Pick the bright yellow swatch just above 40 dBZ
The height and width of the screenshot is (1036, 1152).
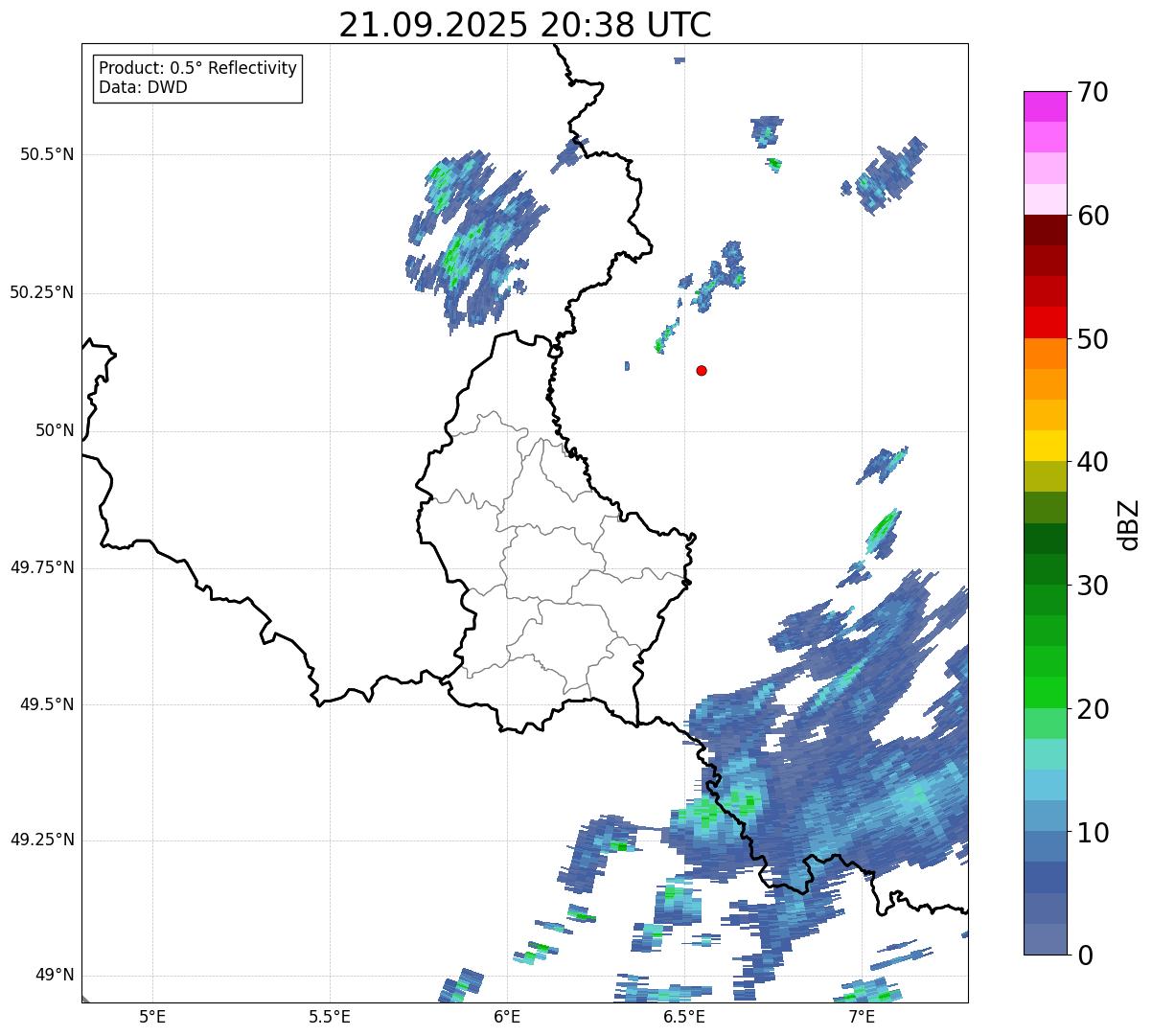pos(1045,446)
